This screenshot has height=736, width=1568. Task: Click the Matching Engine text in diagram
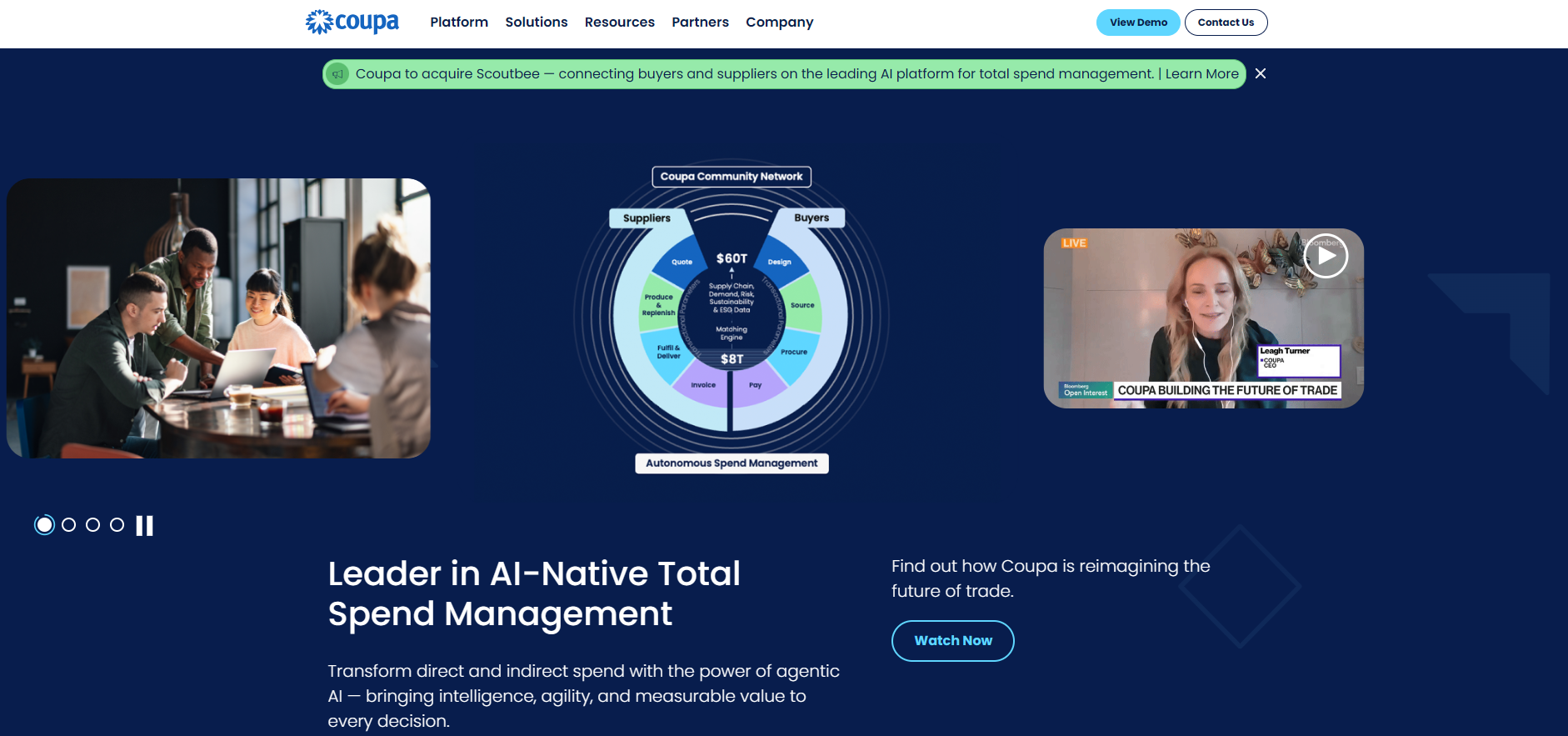click(732, 333)
